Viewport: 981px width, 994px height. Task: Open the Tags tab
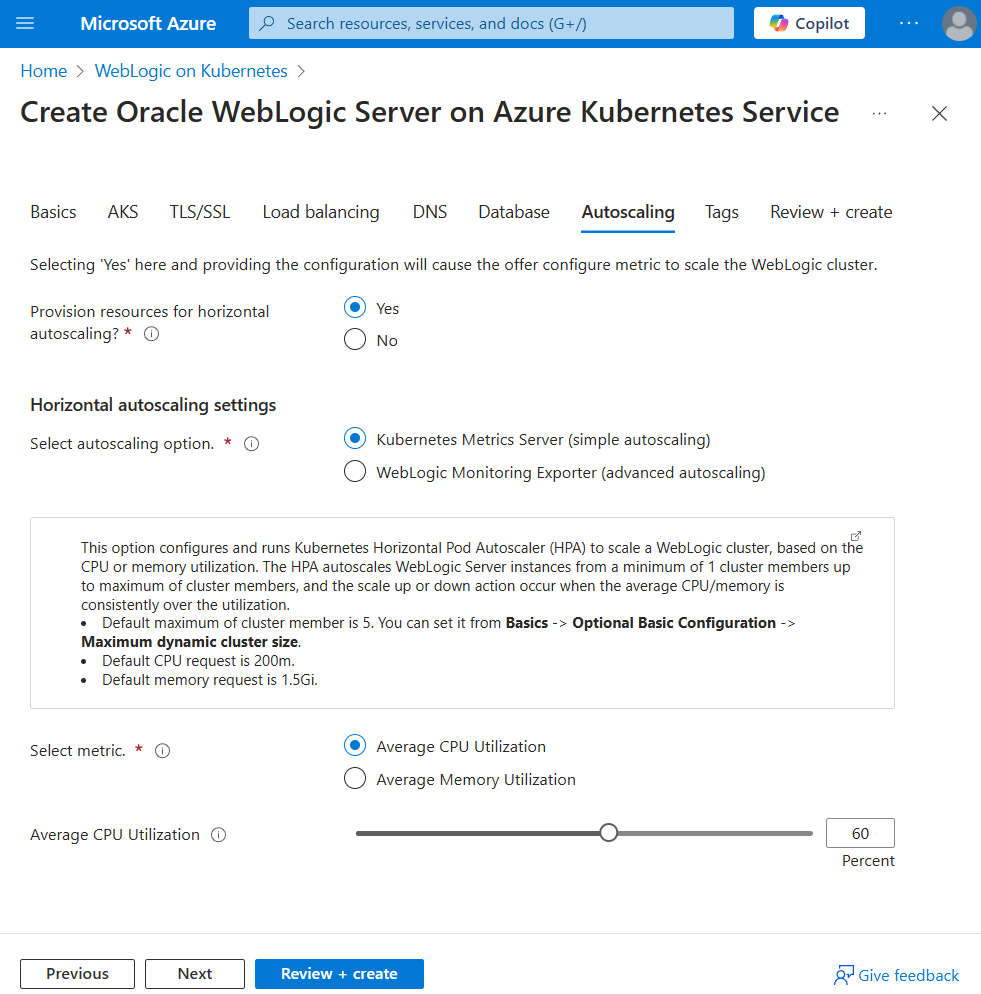[722, 212]
